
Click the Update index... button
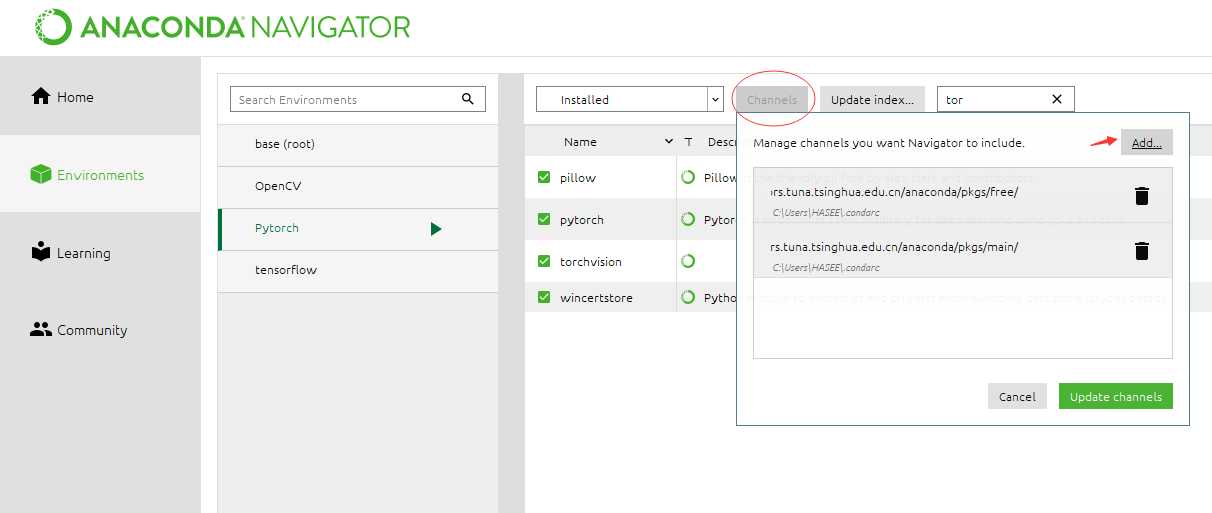click(x=872, y=99)
